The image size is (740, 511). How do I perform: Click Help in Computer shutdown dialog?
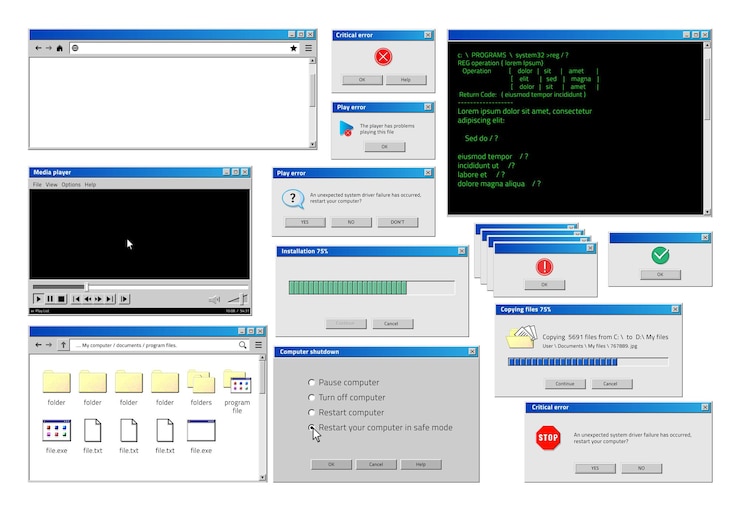point(421,464)
